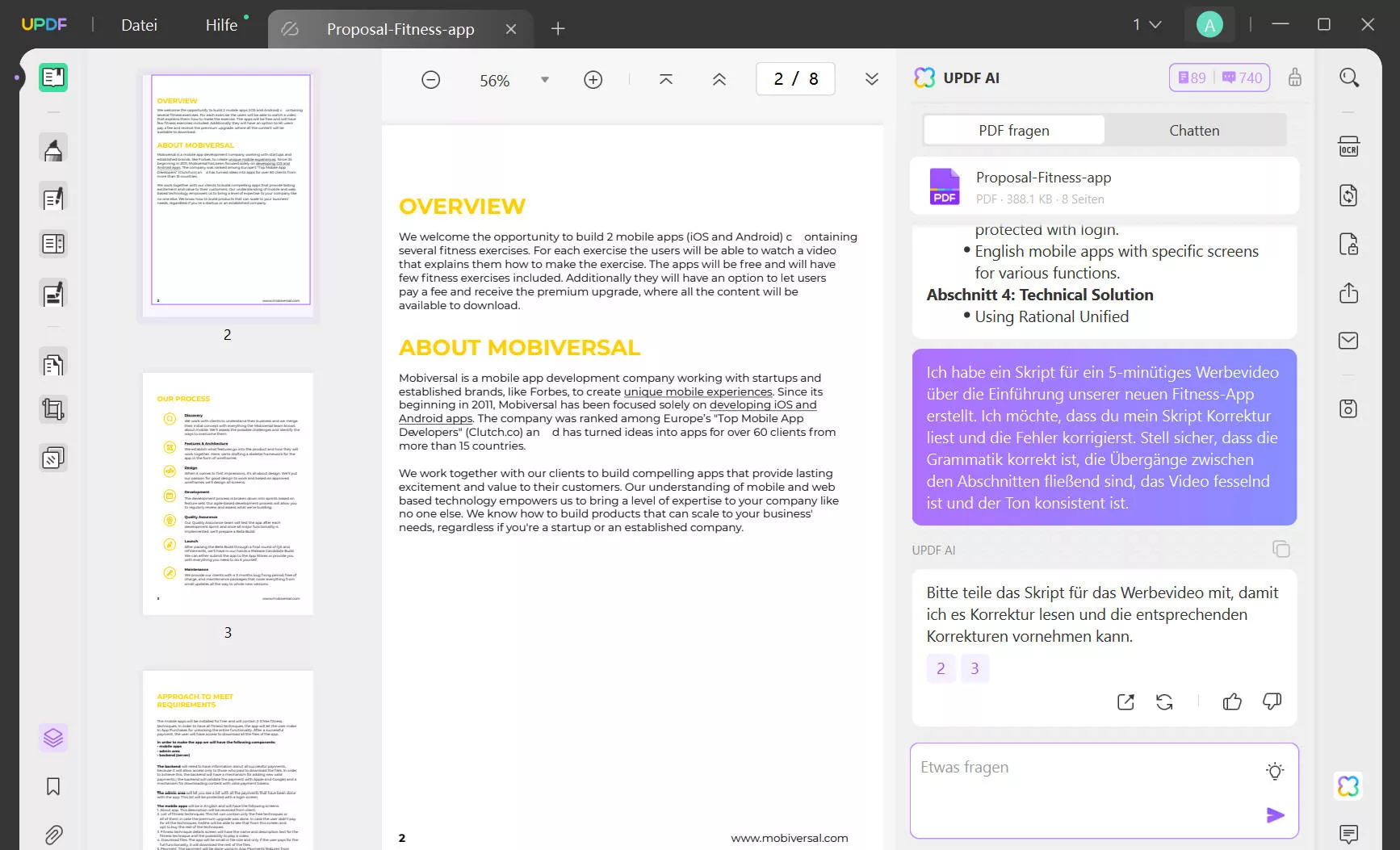Open the comments panel icon at bottom right

[x=1349, y=835]
